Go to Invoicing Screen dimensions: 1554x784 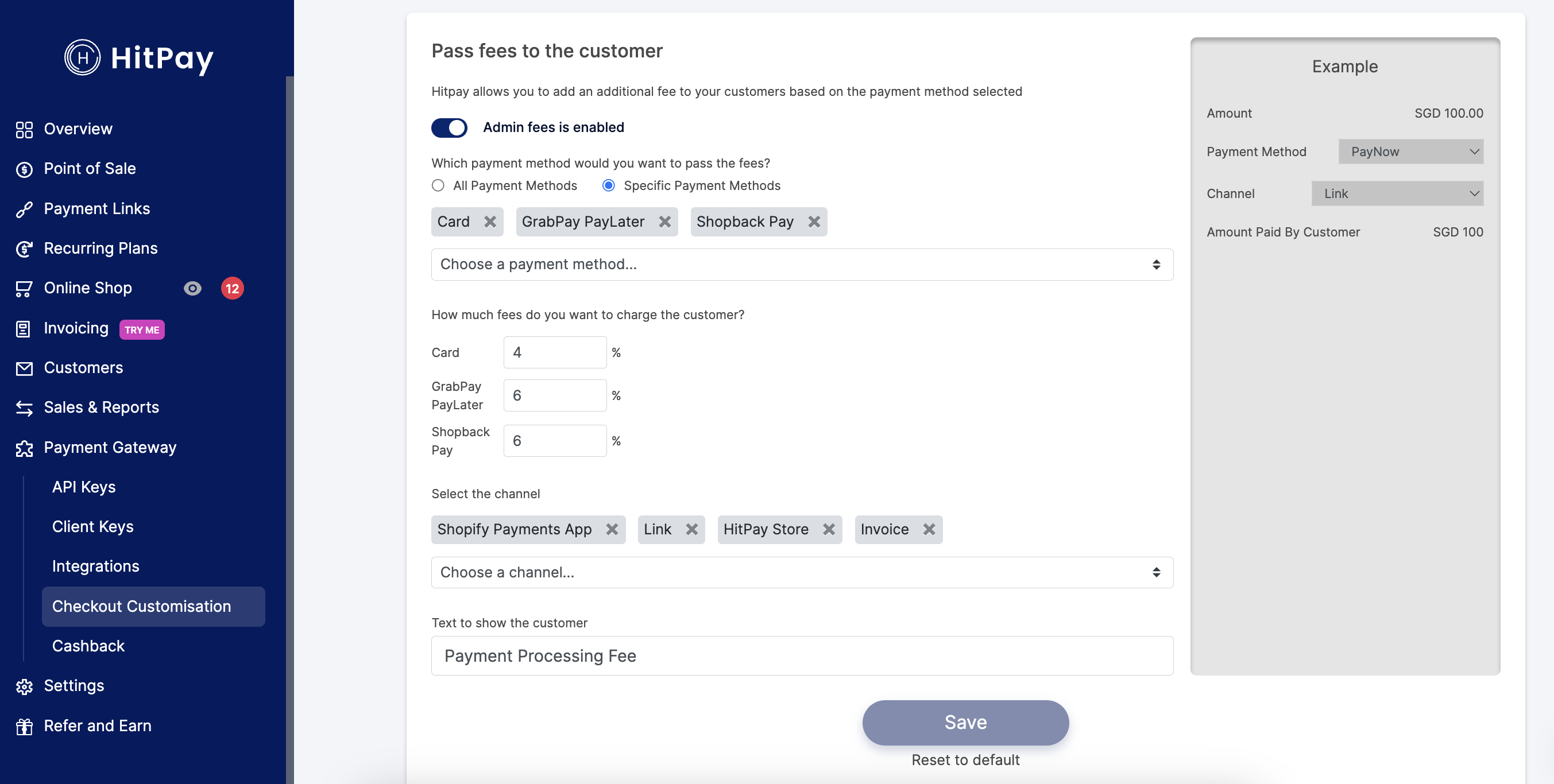pyautogui.click(x=76, y=328)
